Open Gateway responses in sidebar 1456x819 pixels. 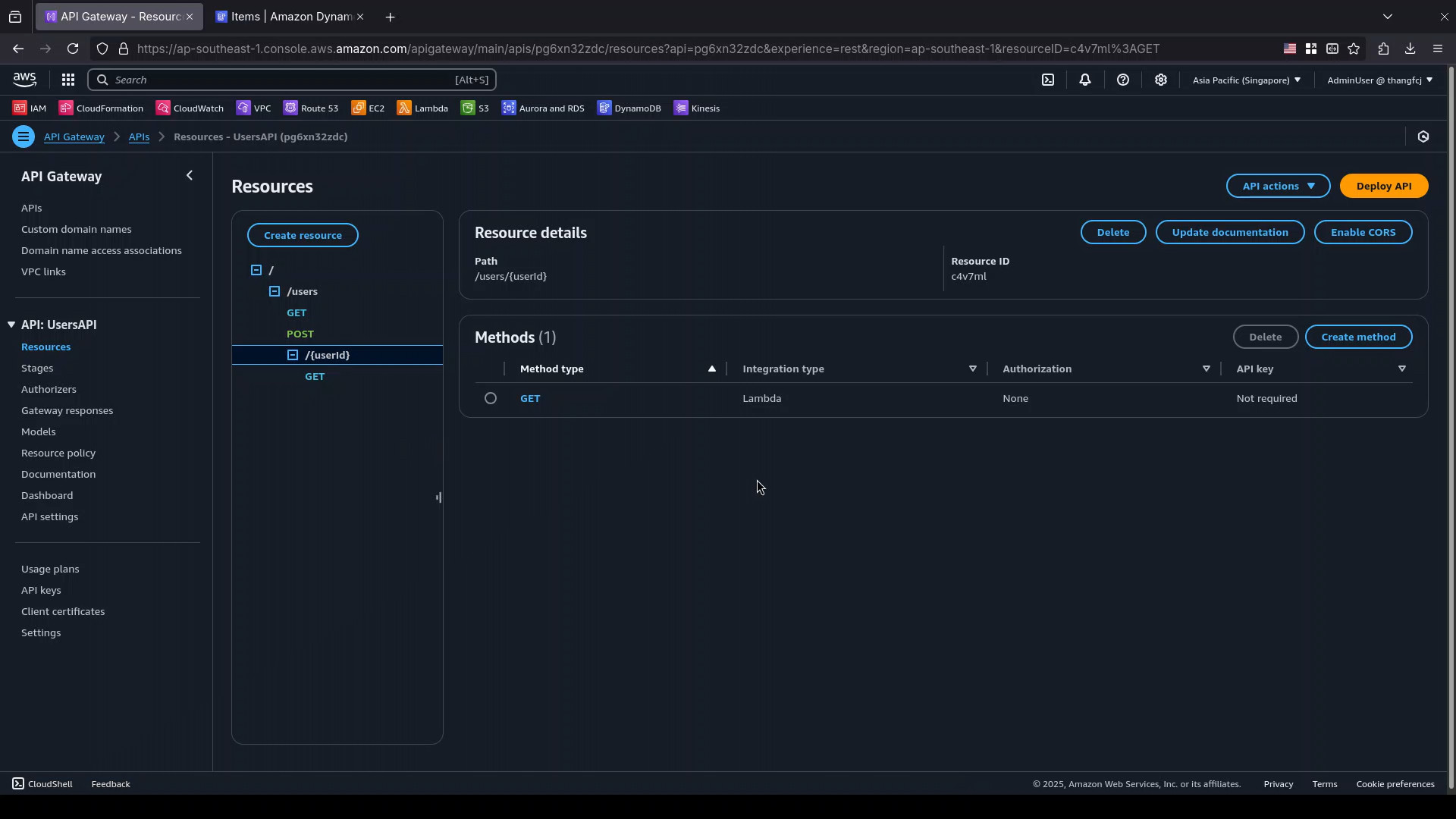tap(67, 410)
